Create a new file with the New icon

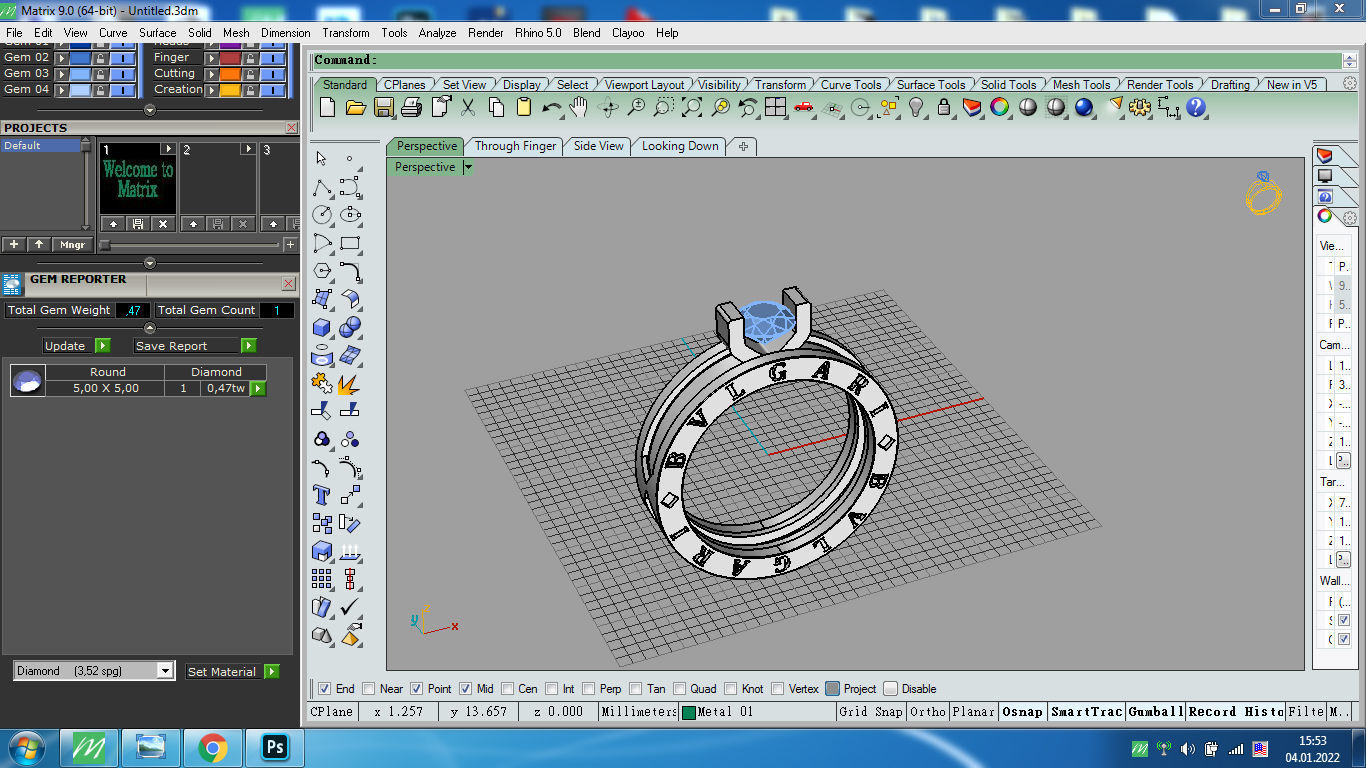(x=327, y=107)
